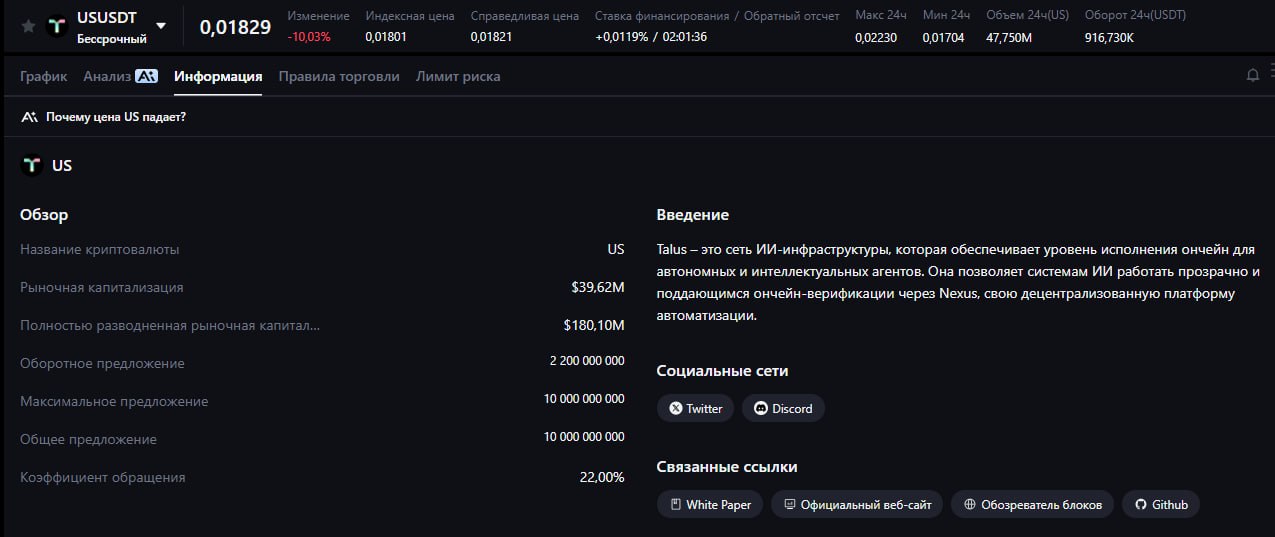Select the Информация tab
The width and height of the screenshot is (1275, 537).
pyautogui.click(x=218, y=76)
